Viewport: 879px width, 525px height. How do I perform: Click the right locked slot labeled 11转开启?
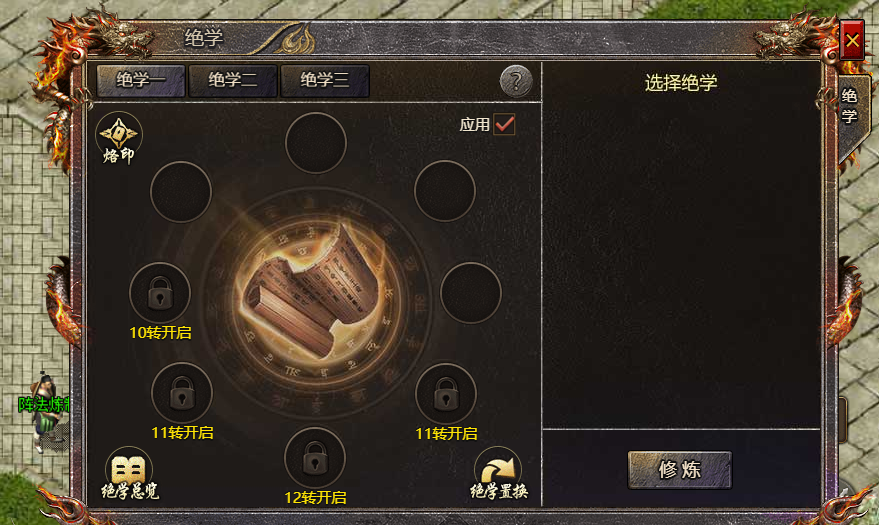tap(446, 394)
